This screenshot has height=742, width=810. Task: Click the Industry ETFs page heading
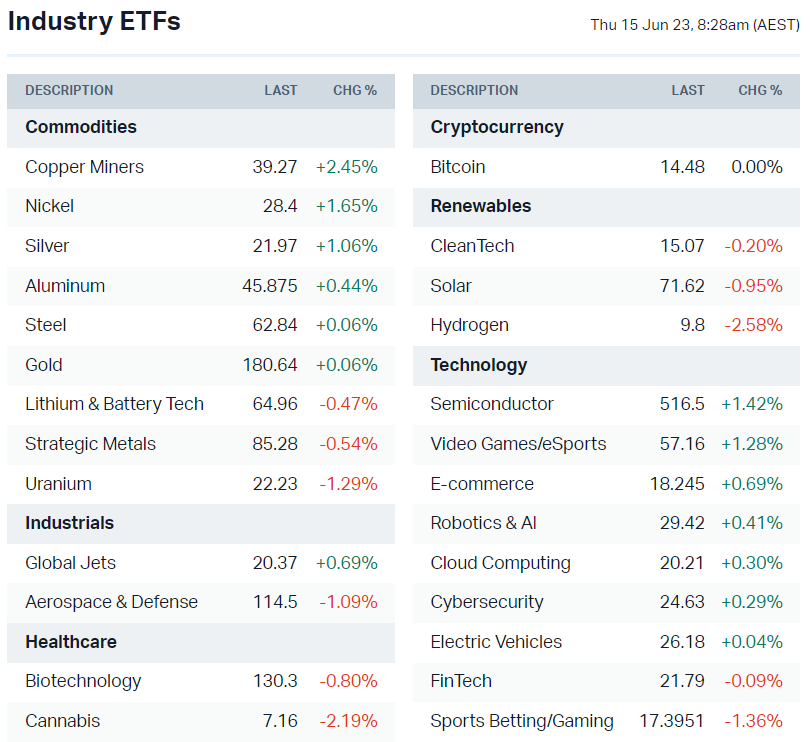coord(94,21)
